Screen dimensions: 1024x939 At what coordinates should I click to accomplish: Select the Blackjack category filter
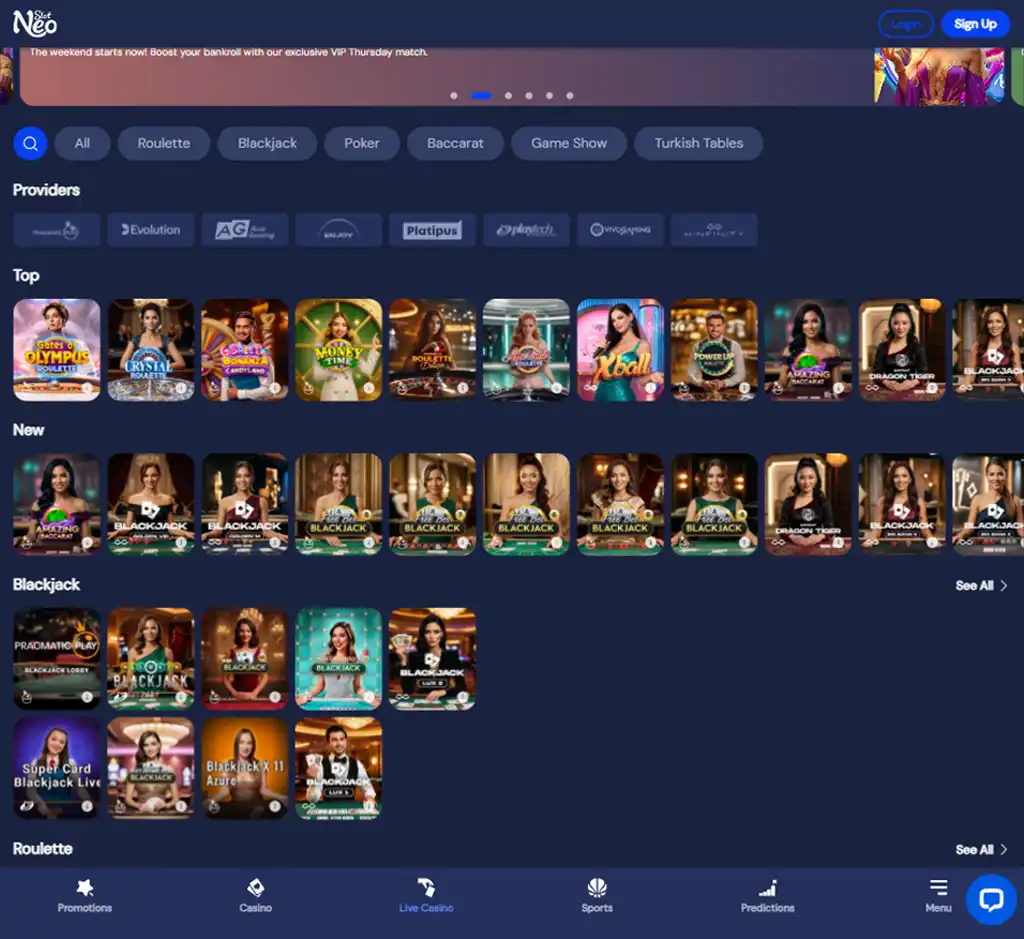(267, 143)
